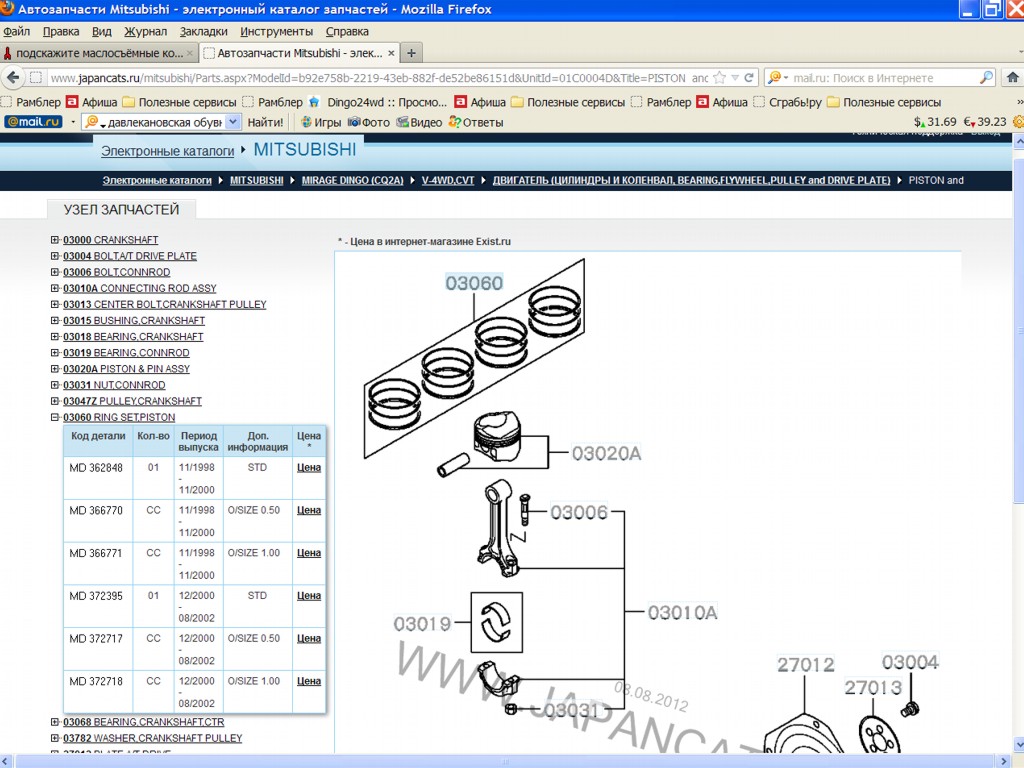The width and height of the screenshot is (1024, 768).
Task: Click the 03010A label in the diagram
Action: tap(682, 613)
